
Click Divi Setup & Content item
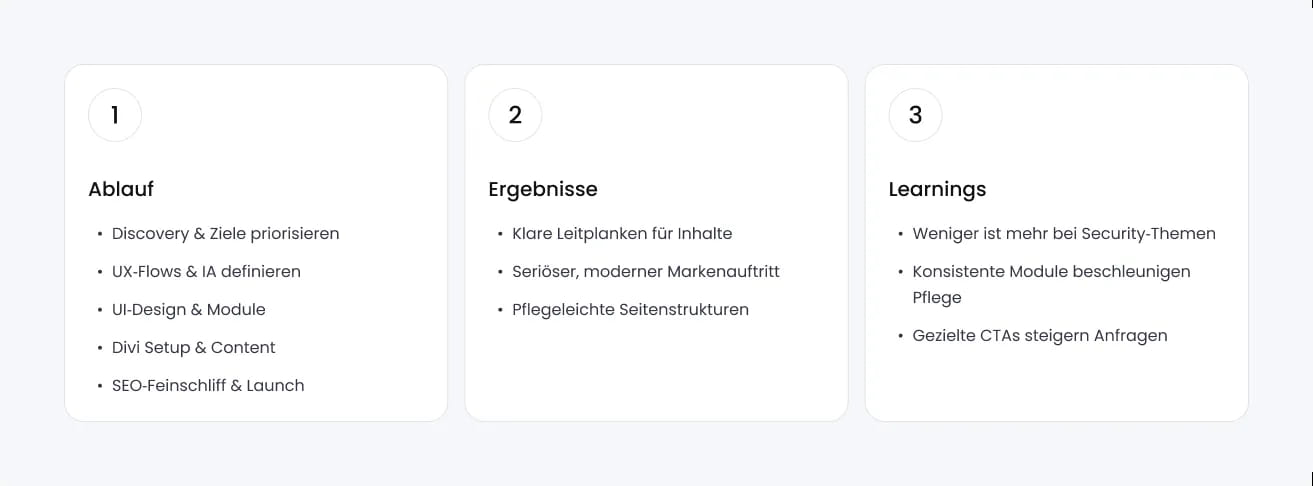193,348
